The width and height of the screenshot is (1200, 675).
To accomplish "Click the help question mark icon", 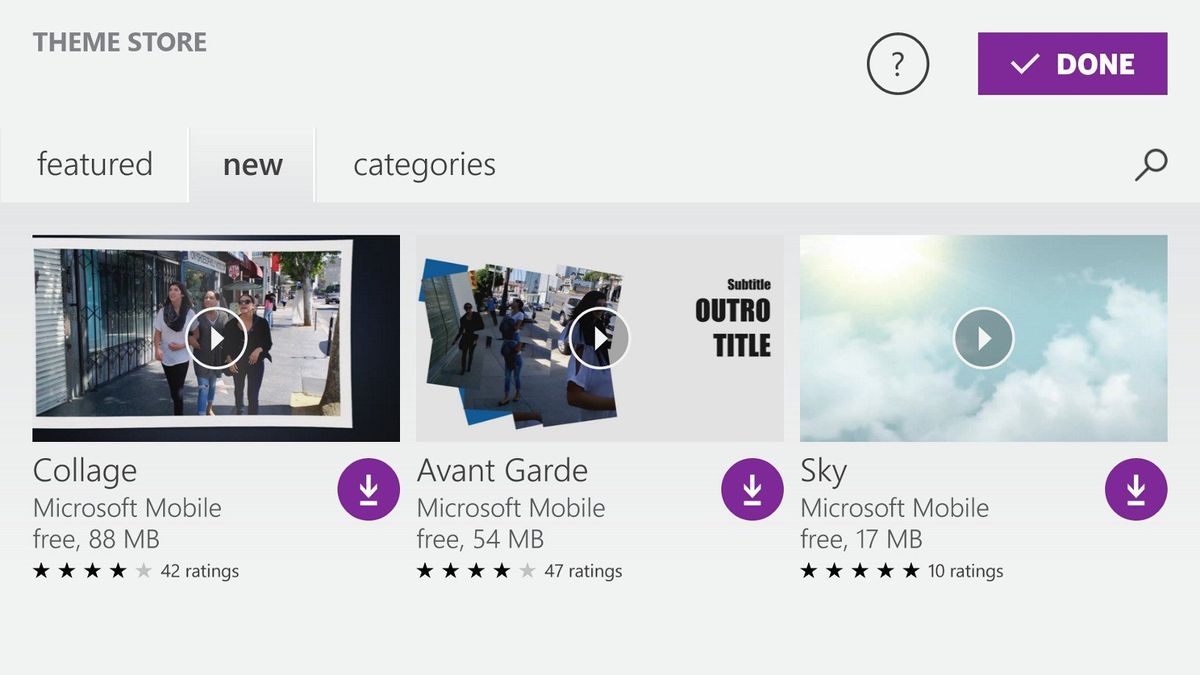I will click(x=897, y=63).
